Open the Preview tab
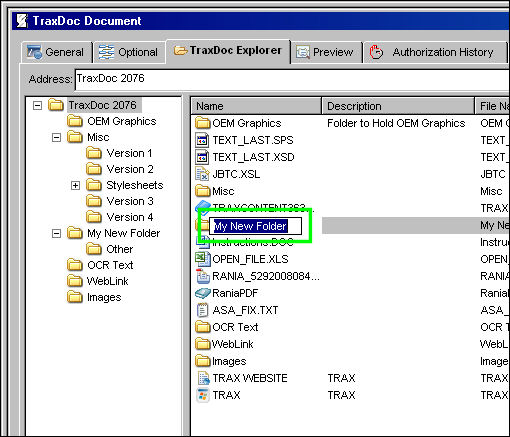This screenshot has width=510, height=437. pyautogui.click(x=326, y=52)
